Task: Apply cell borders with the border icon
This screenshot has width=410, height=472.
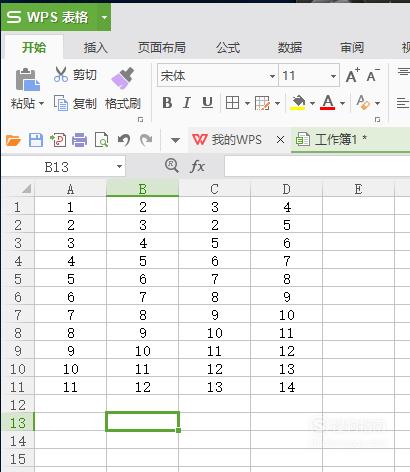Action: click(x=232, y=103)
